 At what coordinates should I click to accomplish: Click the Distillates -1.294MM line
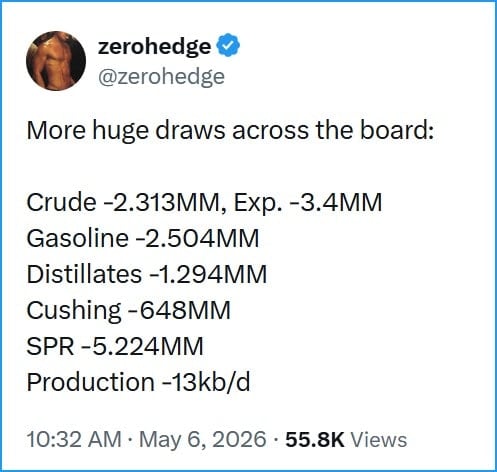coord(147,274)
